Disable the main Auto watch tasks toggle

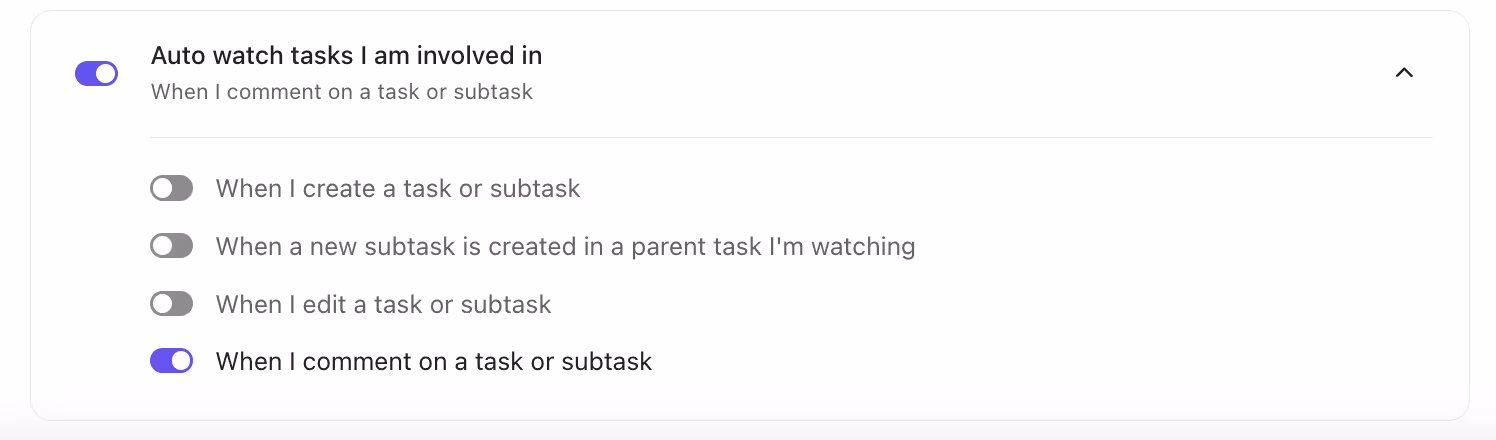(x=96, y=73)
